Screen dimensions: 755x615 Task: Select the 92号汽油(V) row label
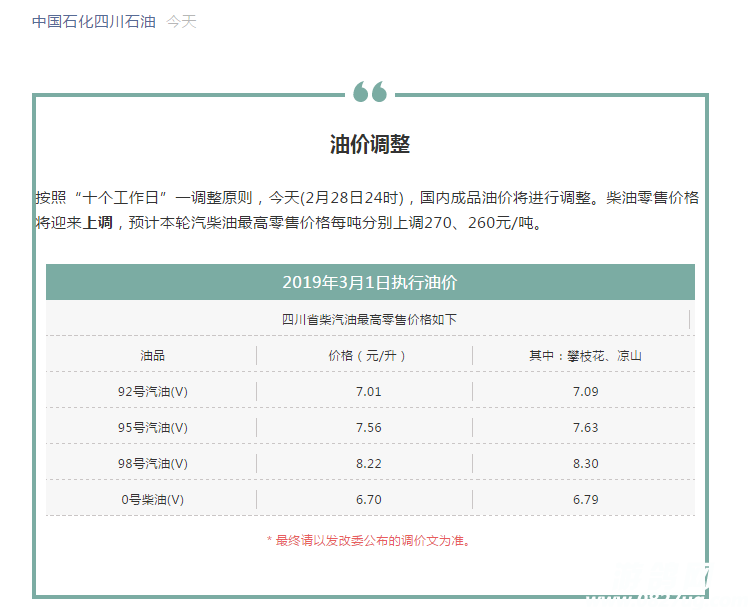coord(152,392)
